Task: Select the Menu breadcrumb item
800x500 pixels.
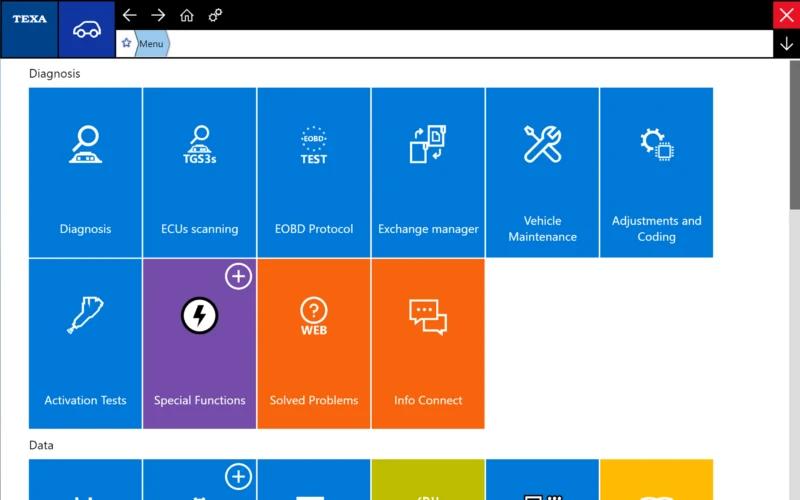Action: (152, 44)
